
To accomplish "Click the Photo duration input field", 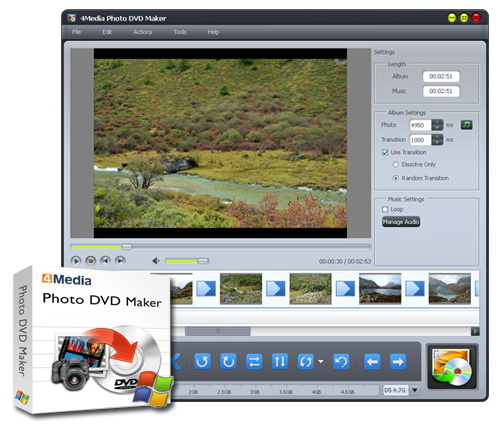I will coord(420,125).
